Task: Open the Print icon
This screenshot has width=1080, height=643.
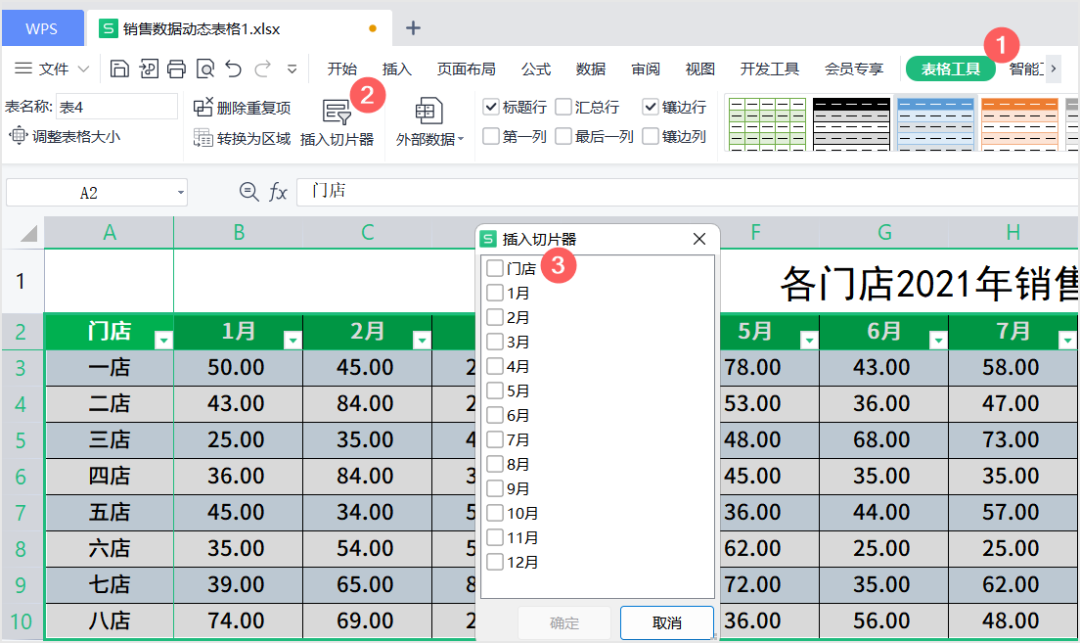Action: point(178,68)
